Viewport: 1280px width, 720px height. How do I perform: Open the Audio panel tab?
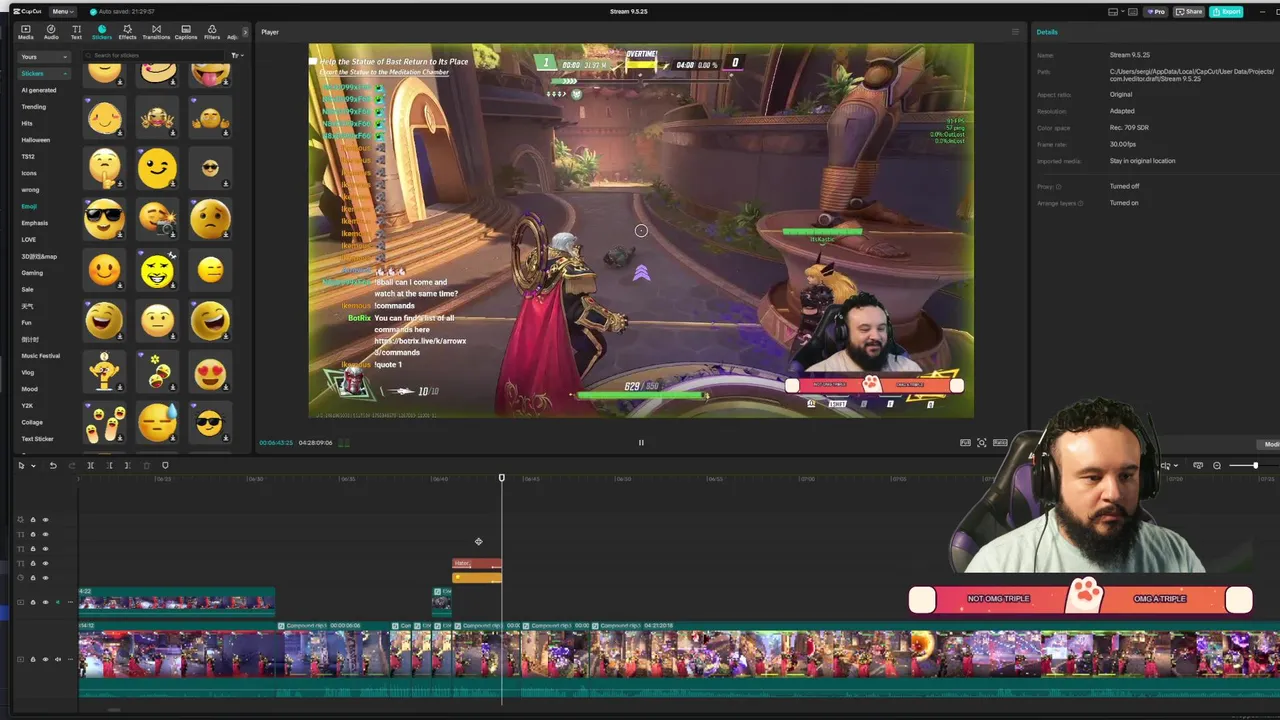point(51,31)
